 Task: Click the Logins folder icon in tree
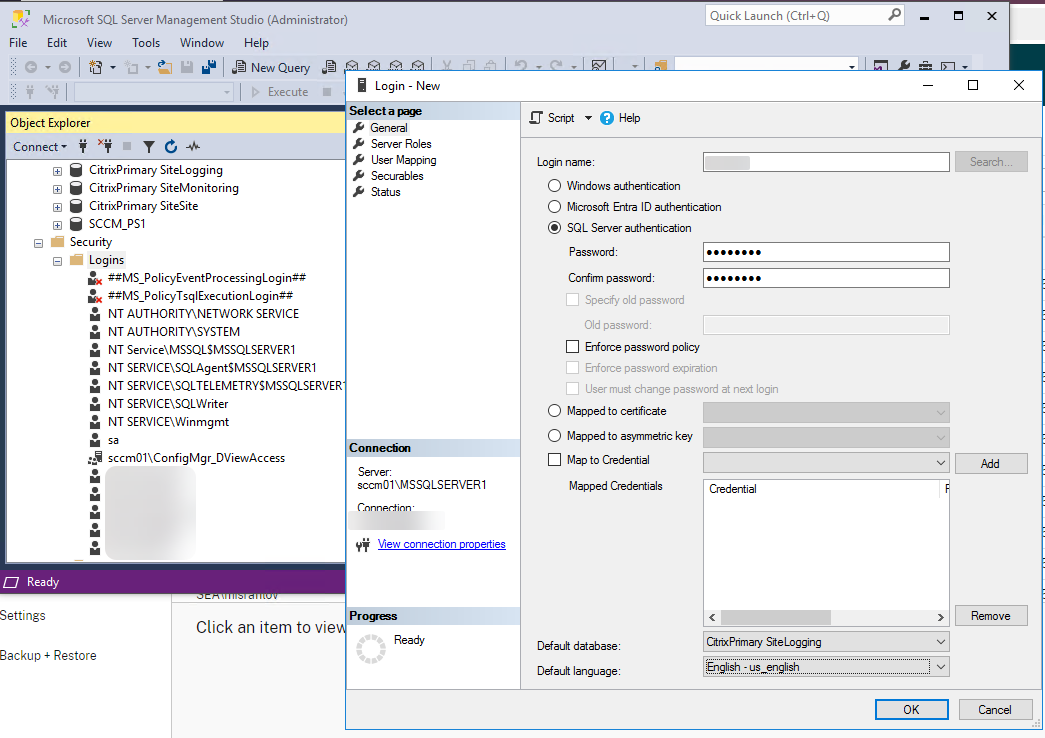[77, 260]
